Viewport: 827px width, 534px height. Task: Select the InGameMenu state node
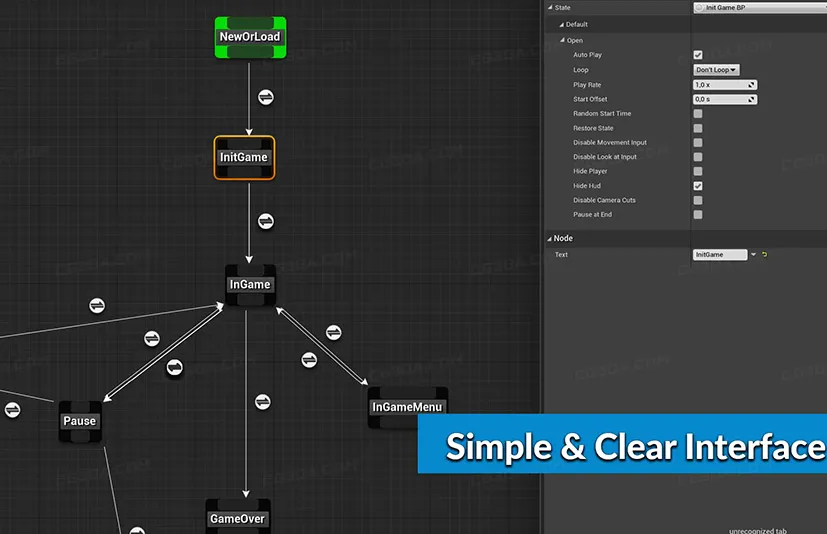(x=408, y=407)
